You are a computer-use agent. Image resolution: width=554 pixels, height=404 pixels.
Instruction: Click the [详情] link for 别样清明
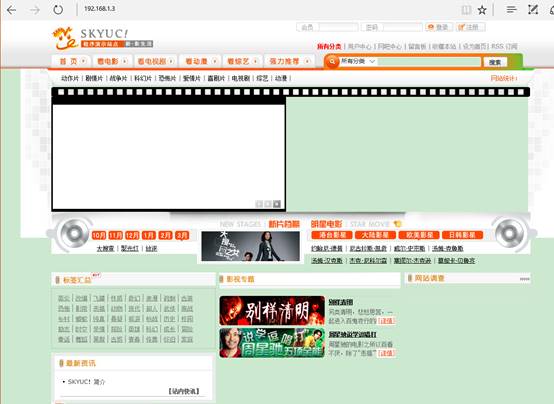[x=386, y=321]
